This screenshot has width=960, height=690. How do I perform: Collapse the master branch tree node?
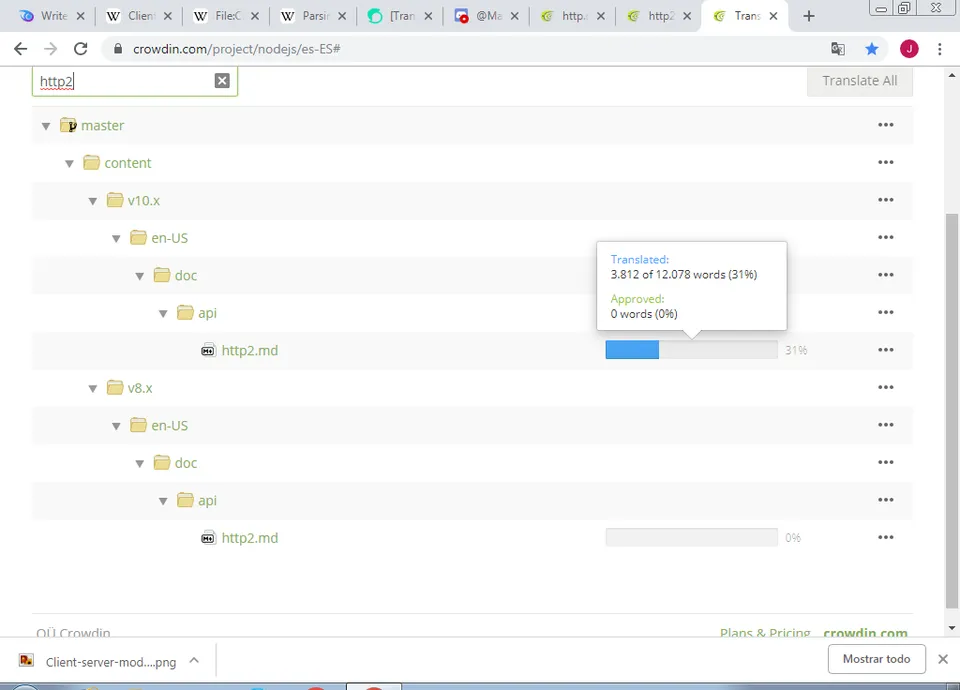point(46,126)
